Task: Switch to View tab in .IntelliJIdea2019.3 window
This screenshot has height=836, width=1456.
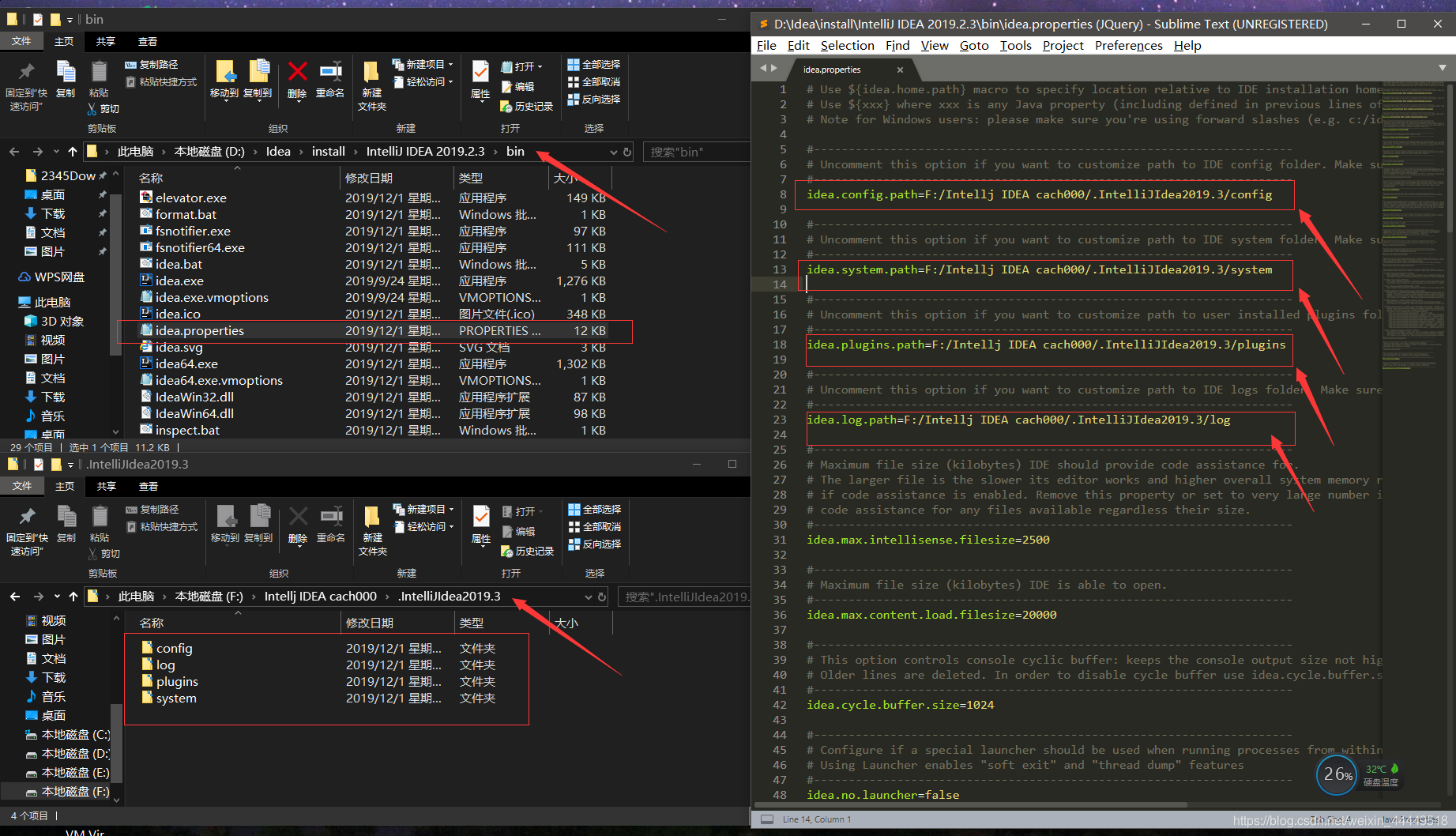Action: [149, 486]
